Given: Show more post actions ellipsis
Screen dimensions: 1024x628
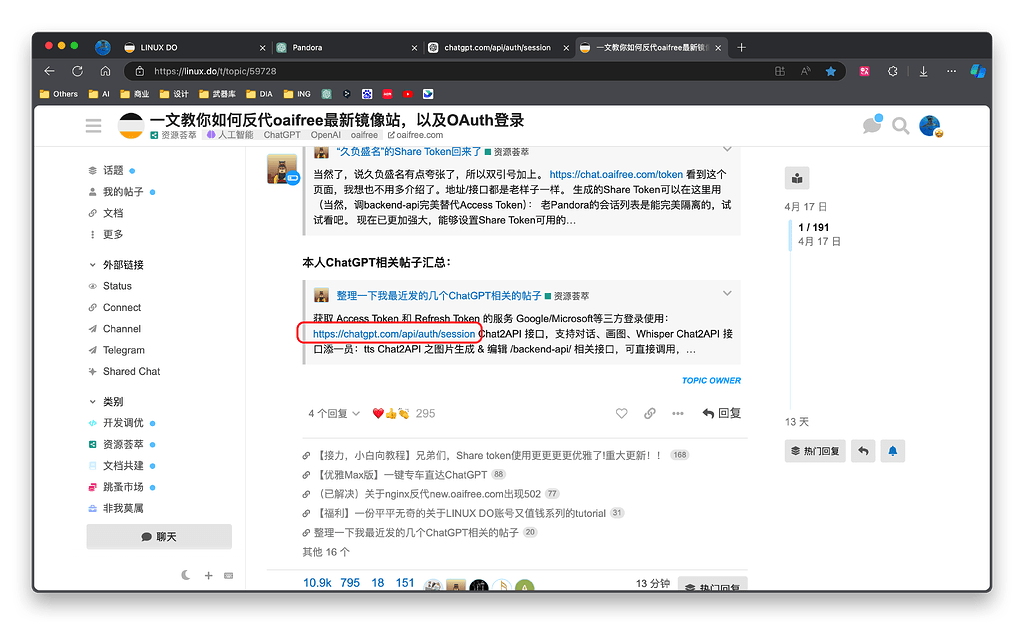Looking at the screenshot, I should tap(678, 413).
